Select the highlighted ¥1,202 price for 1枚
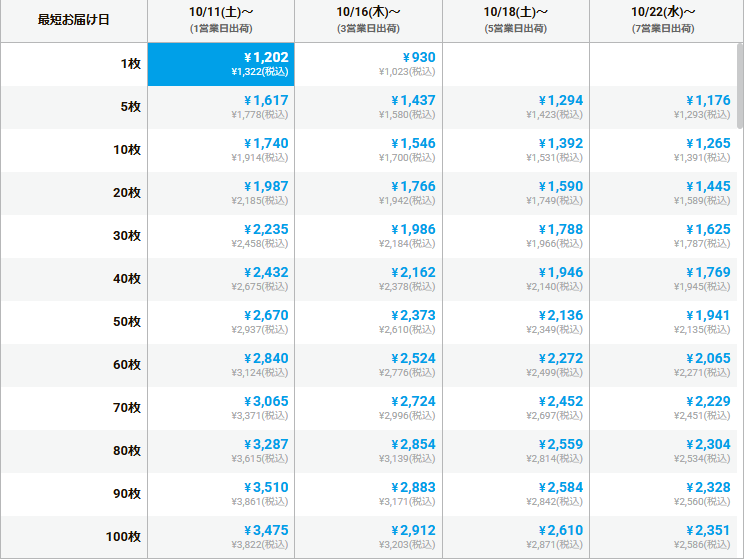 point(221,64)
